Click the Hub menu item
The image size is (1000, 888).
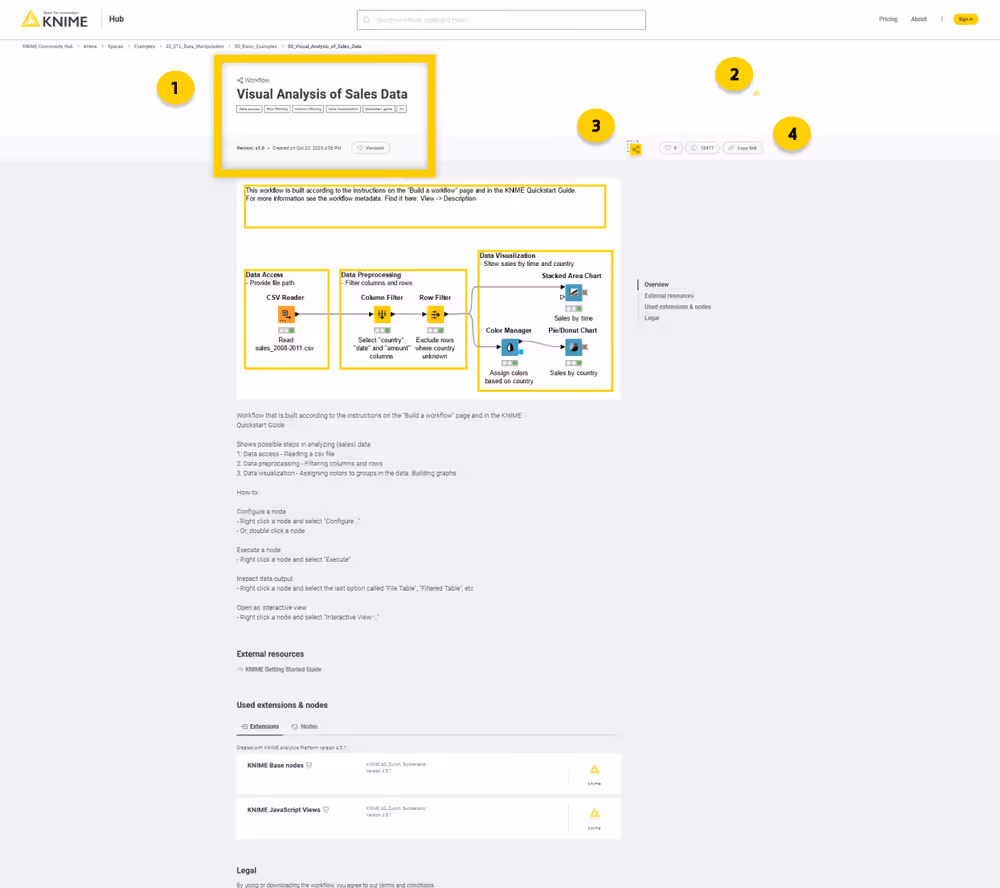coord(116,18)
